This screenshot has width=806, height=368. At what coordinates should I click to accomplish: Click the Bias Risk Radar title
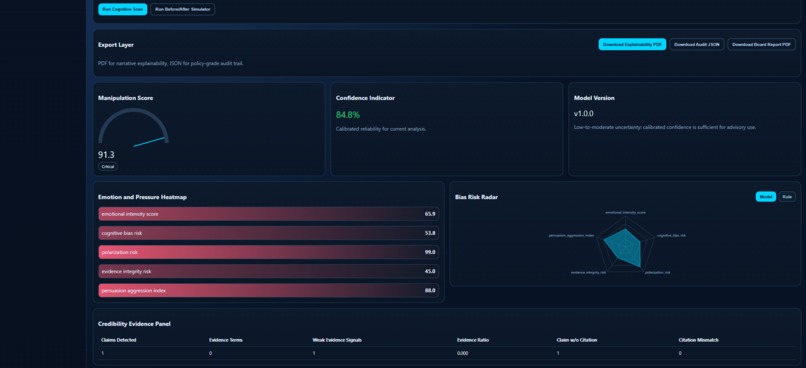click(x=476, y=197)
